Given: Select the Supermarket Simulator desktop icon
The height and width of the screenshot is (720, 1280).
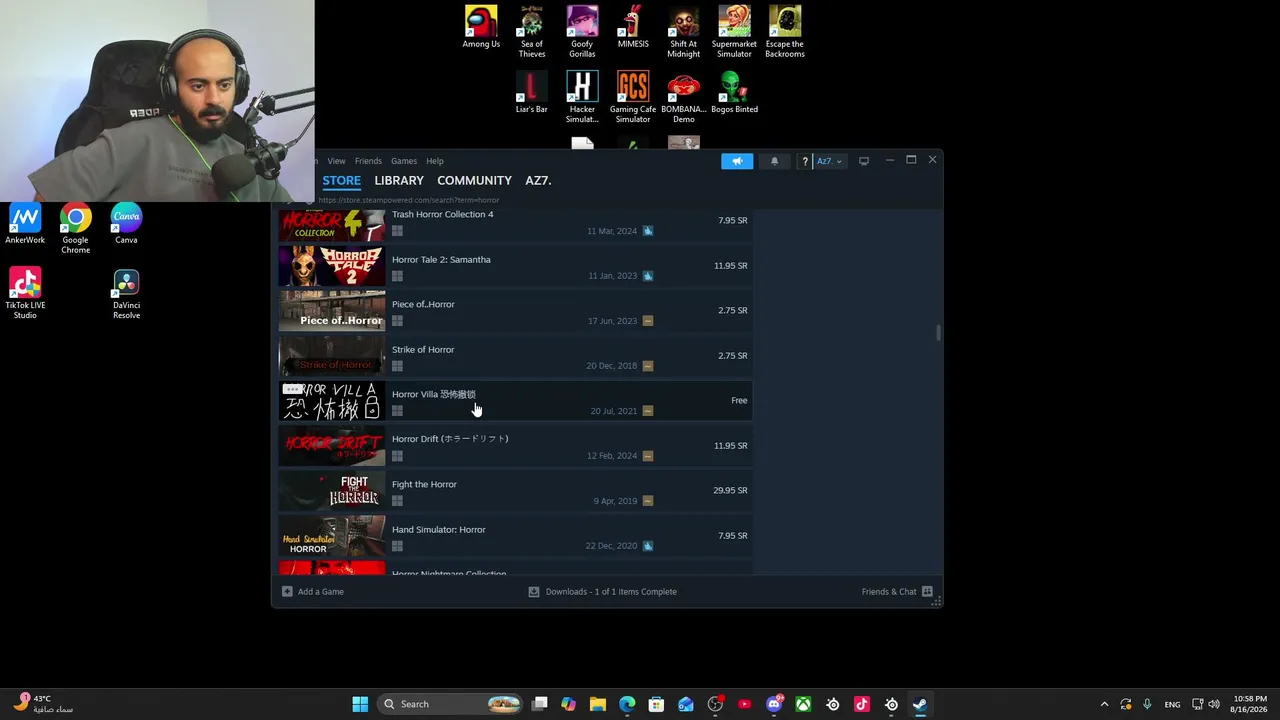Looking at the screenshot, I should pos(734,32).
